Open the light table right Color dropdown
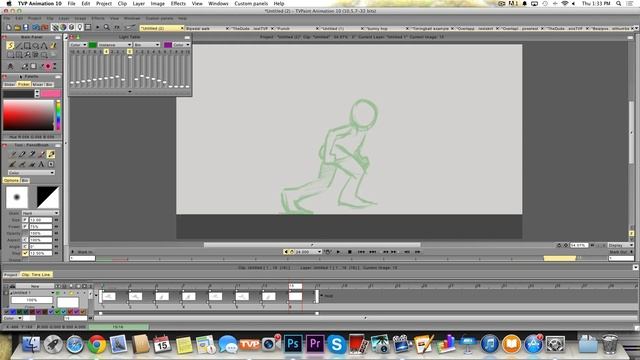 [181, 44]
